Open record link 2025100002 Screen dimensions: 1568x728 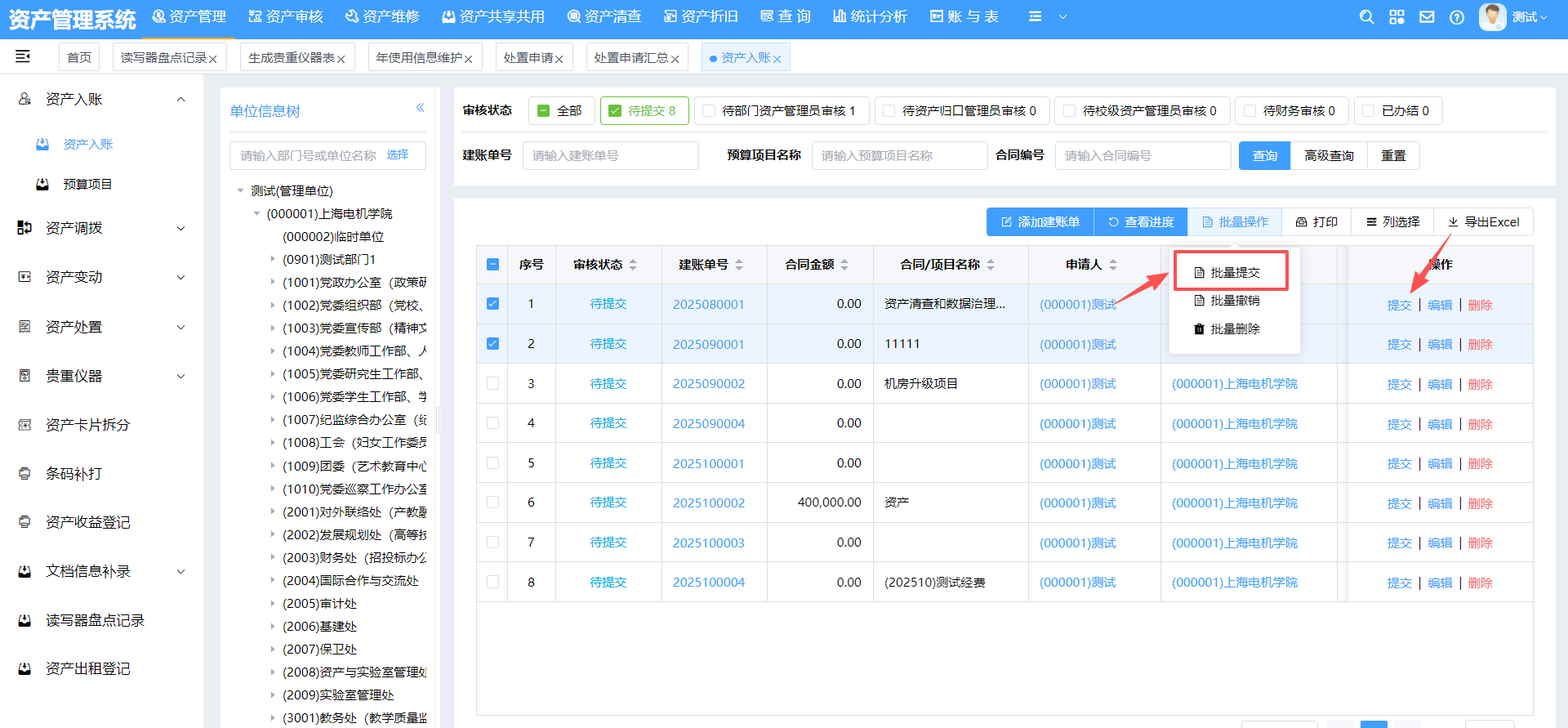pyautogui.click(x=708, y=503)
